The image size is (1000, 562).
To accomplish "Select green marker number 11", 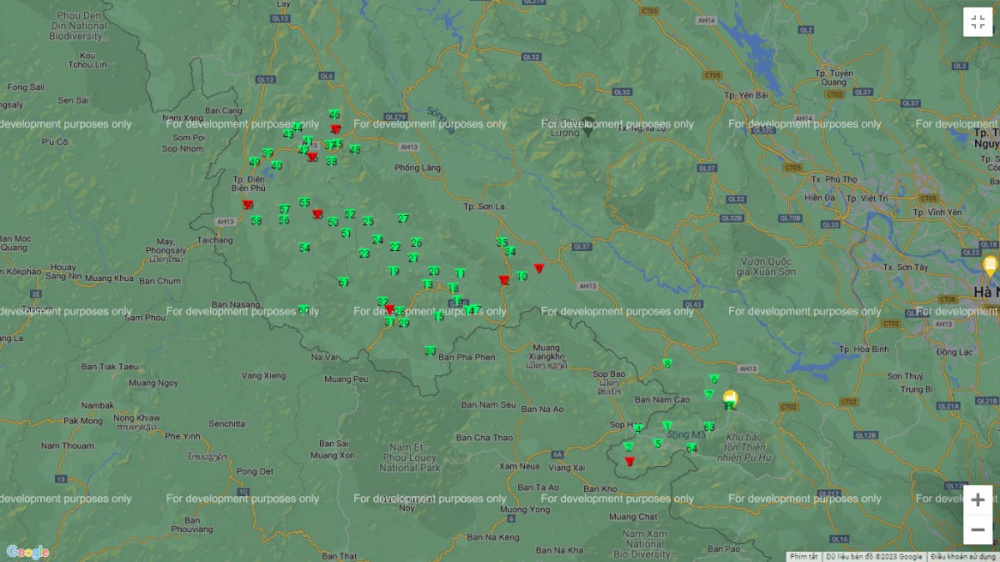I will pos(460,274).
